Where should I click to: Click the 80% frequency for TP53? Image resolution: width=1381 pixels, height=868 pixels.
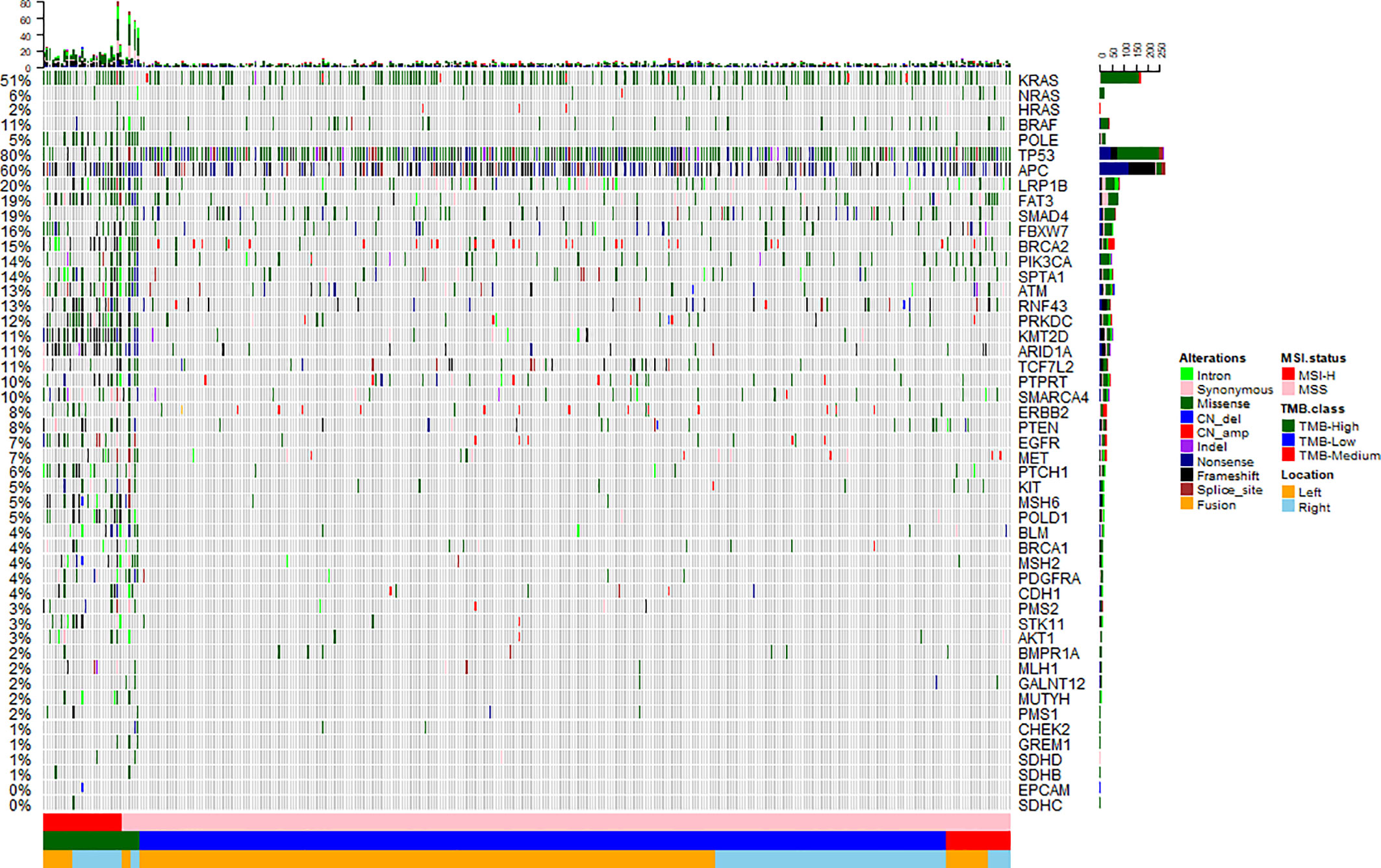coord(16,155)
